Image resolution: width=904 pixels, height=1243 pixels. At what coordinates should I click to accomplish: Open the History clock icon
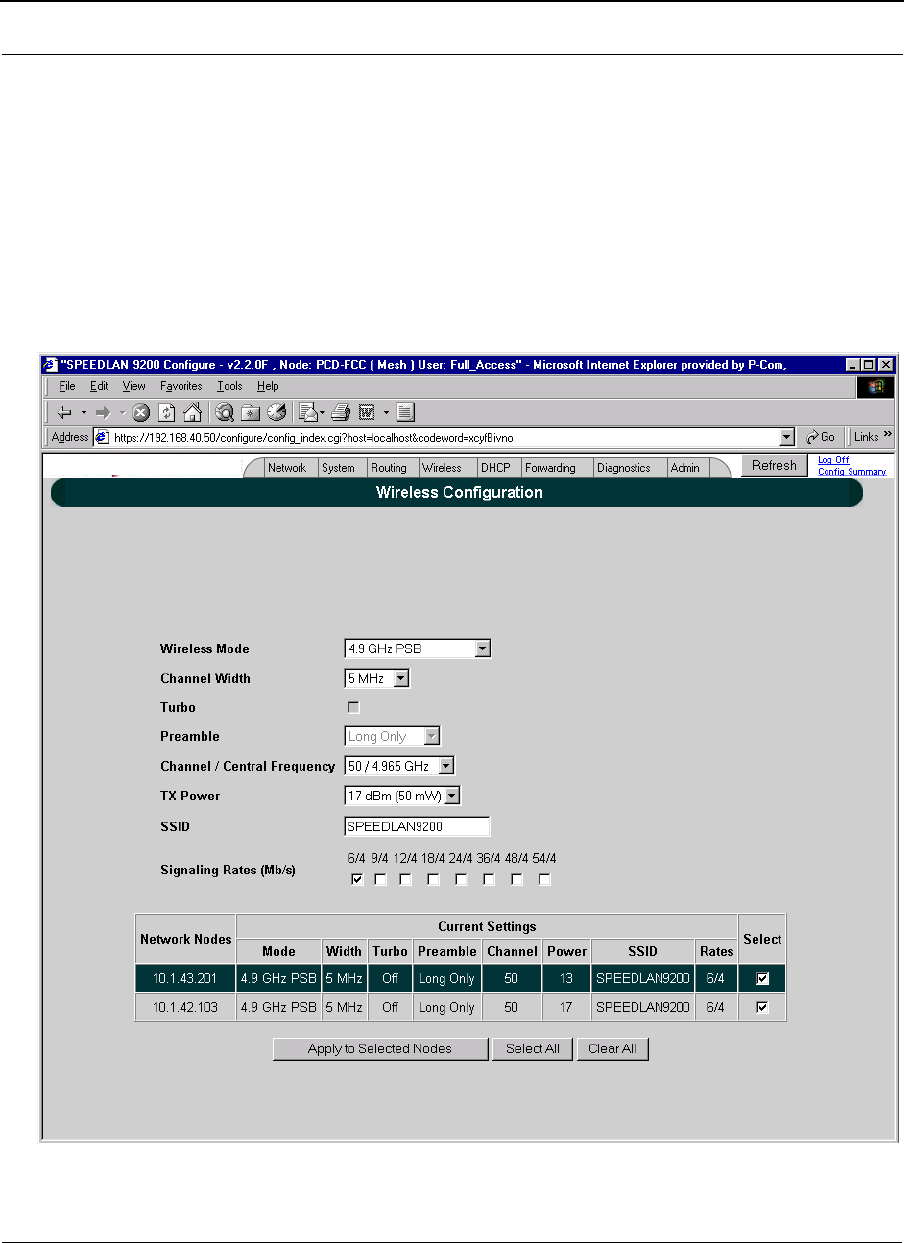click(x=276, y=412)
